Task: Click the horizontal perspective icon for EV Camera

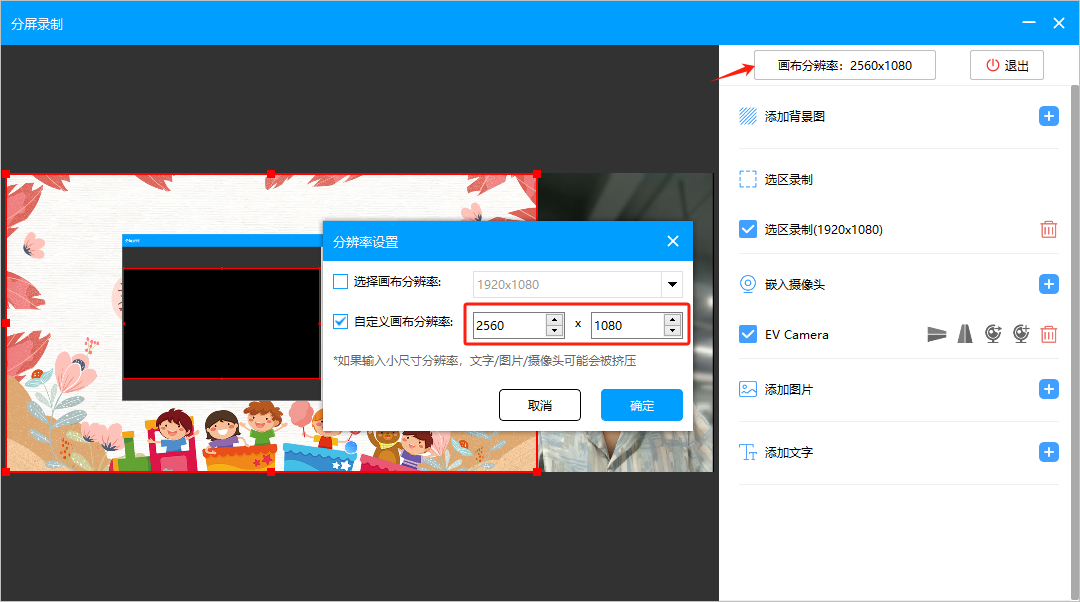Action: 936,334
